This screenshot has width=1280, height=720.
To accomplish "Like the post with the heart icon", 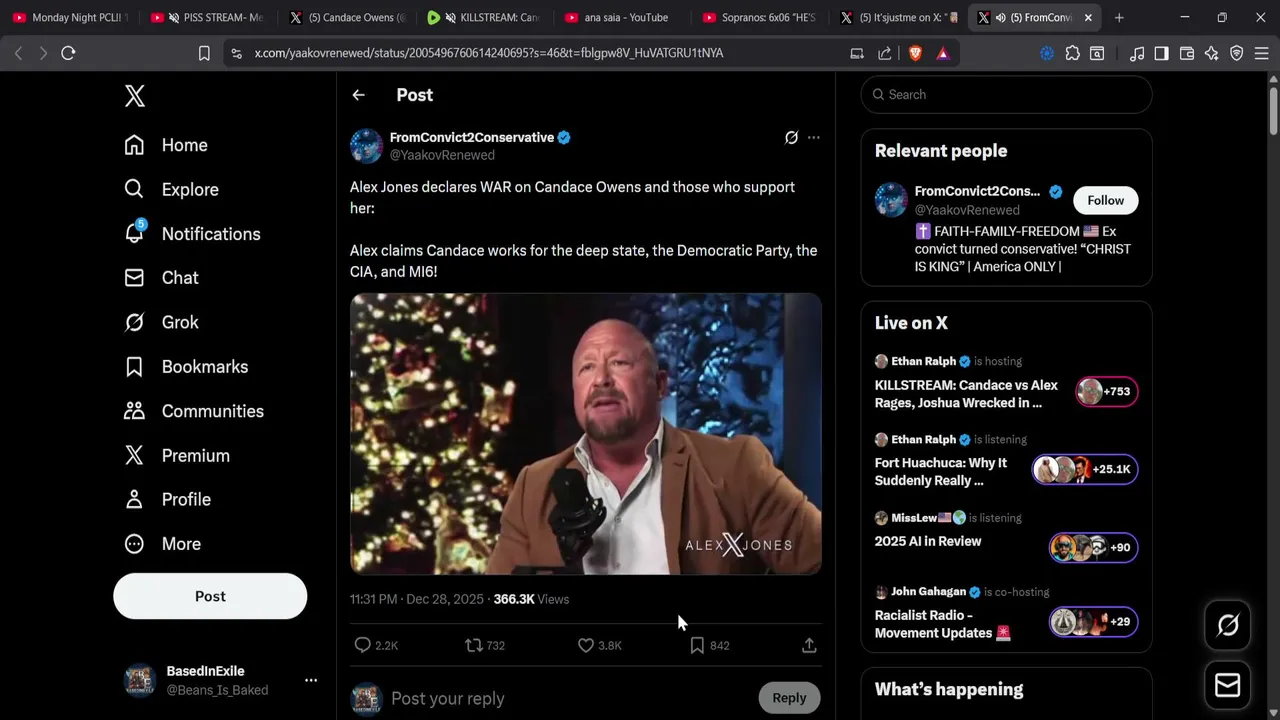I will (x=586, y=645).
